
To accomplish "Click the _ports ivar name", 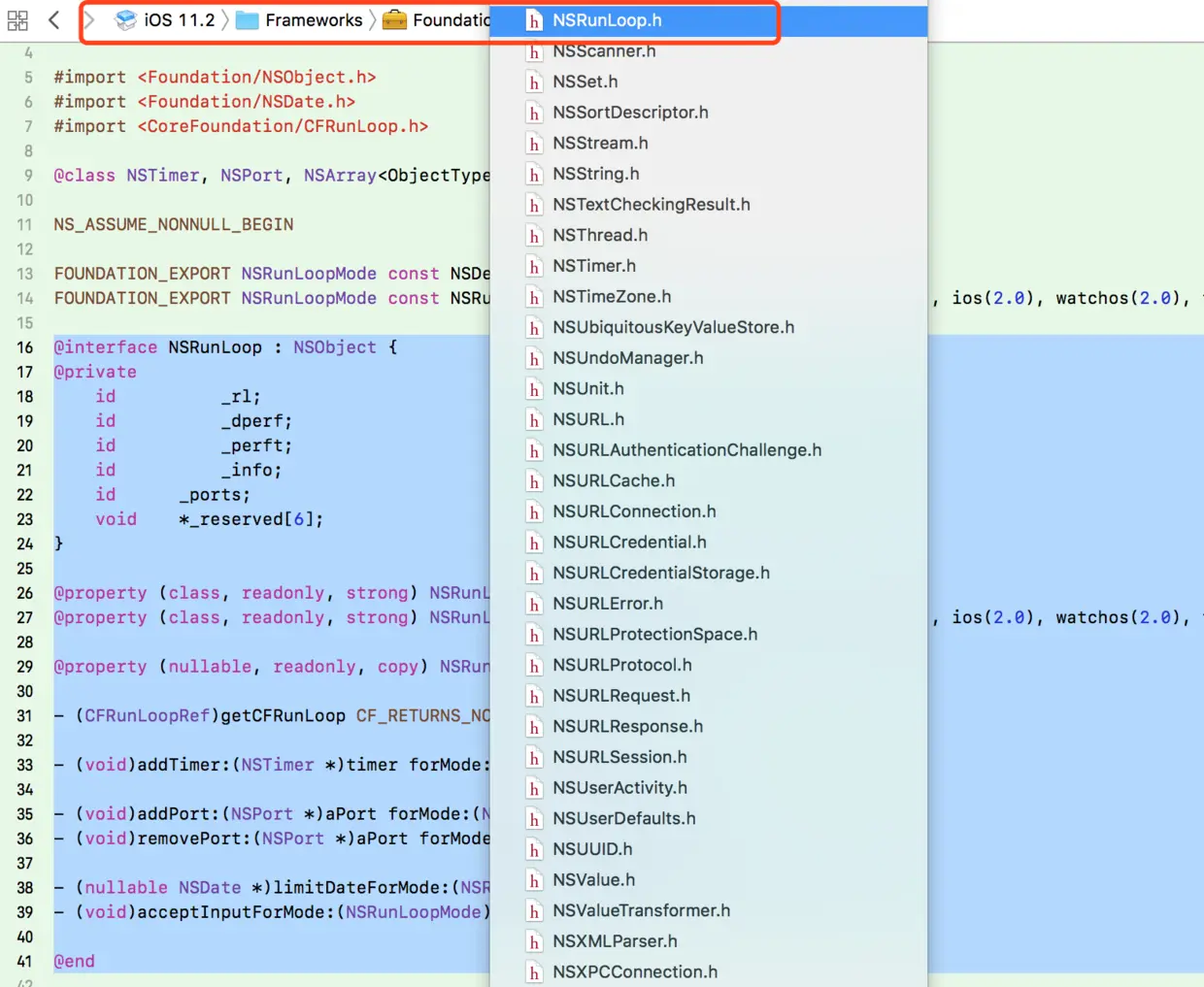I will pos(215,495).
